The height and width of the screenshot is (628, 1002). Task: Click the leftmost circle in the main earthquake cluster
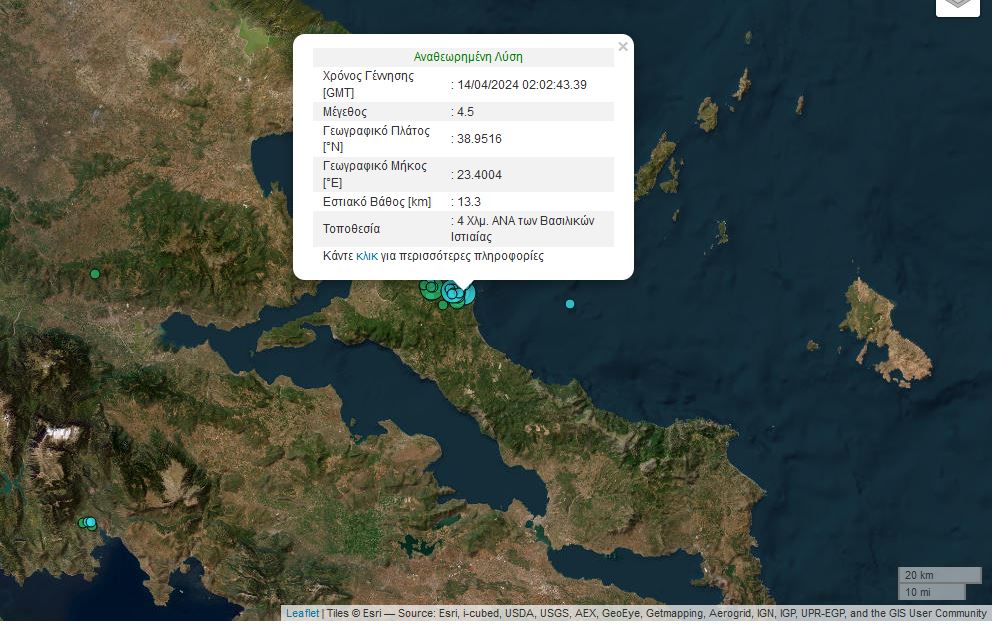point(424,288)
